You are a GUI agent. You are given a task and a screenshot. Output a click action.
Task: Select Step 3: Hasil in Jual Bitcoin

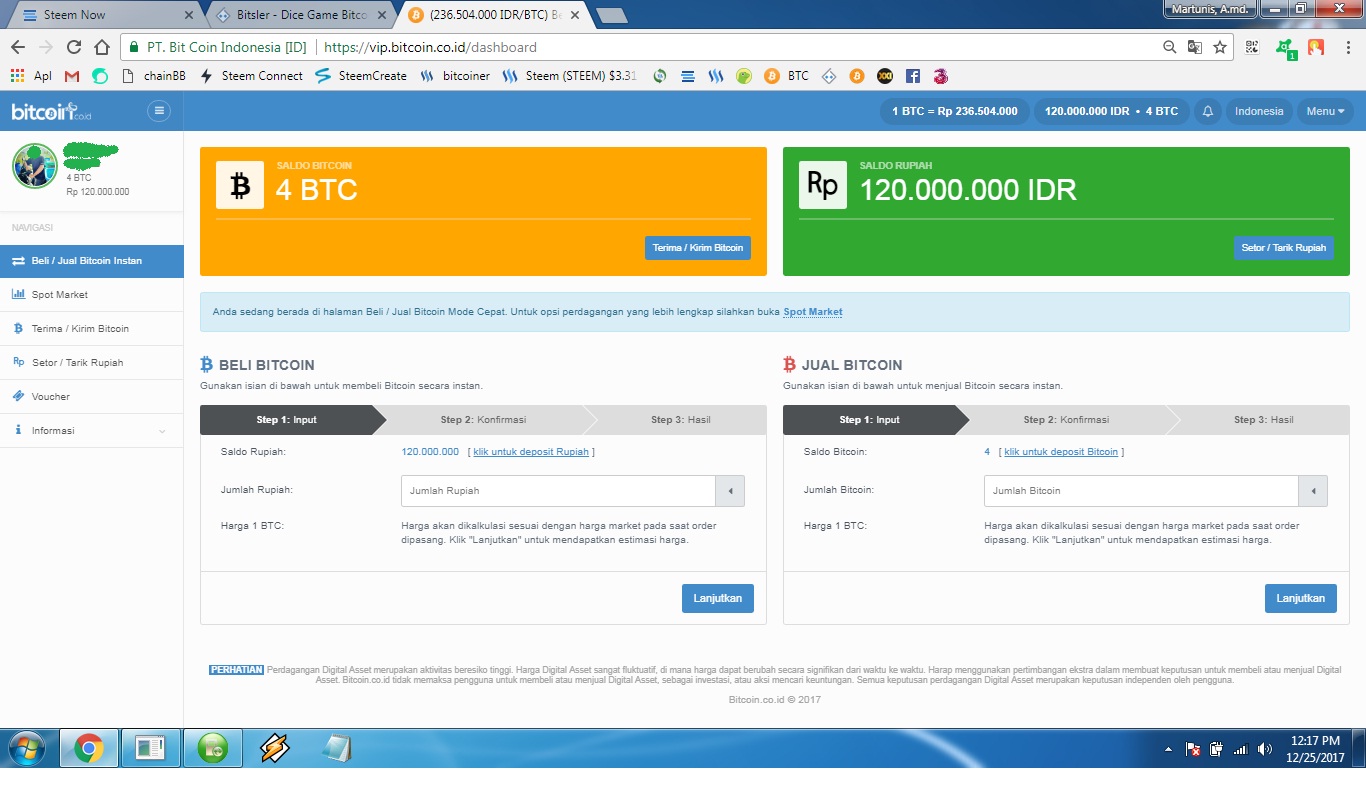click(1263, 420)
